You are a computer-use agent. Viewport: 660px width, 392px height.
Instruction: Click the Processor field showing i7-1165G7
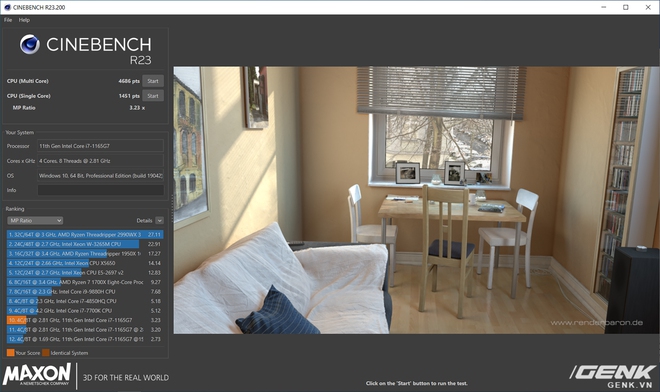click(x=101, y=146)
